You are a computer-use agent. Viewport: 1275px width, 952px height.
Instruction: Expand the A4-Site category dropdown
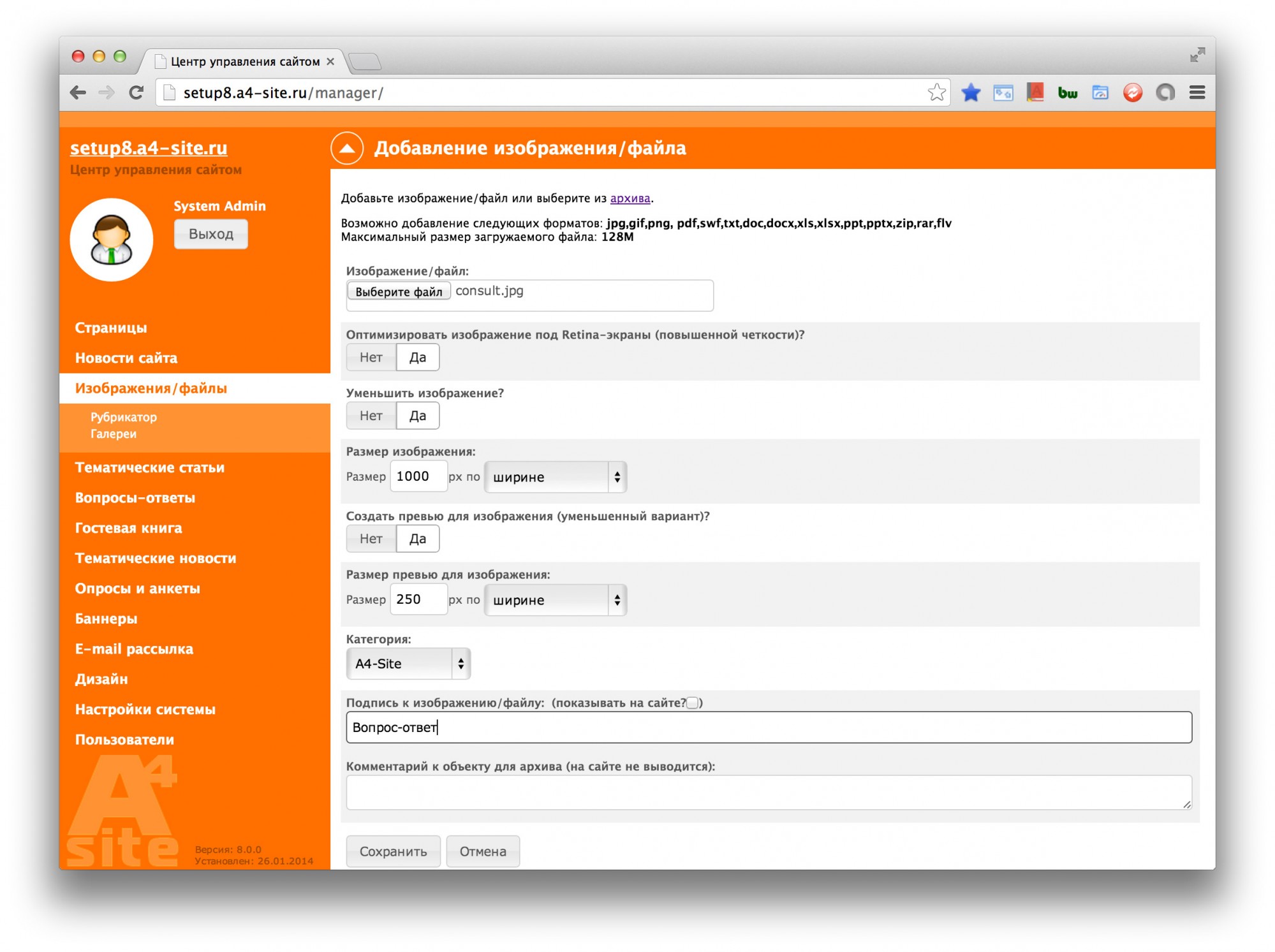point(408,664)
